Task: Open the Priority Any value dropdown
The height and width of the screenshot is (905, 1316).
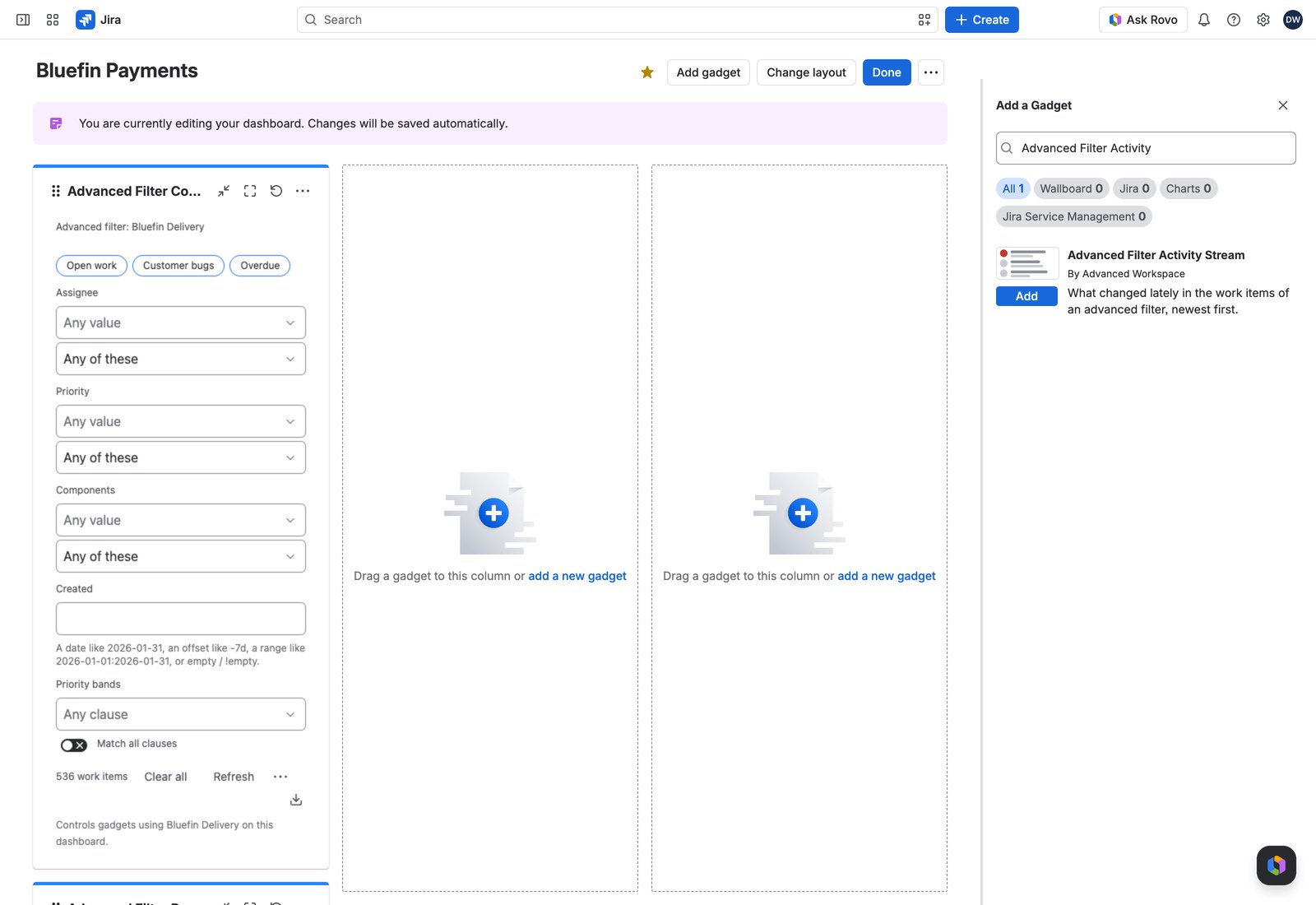Action: [181, 421]
